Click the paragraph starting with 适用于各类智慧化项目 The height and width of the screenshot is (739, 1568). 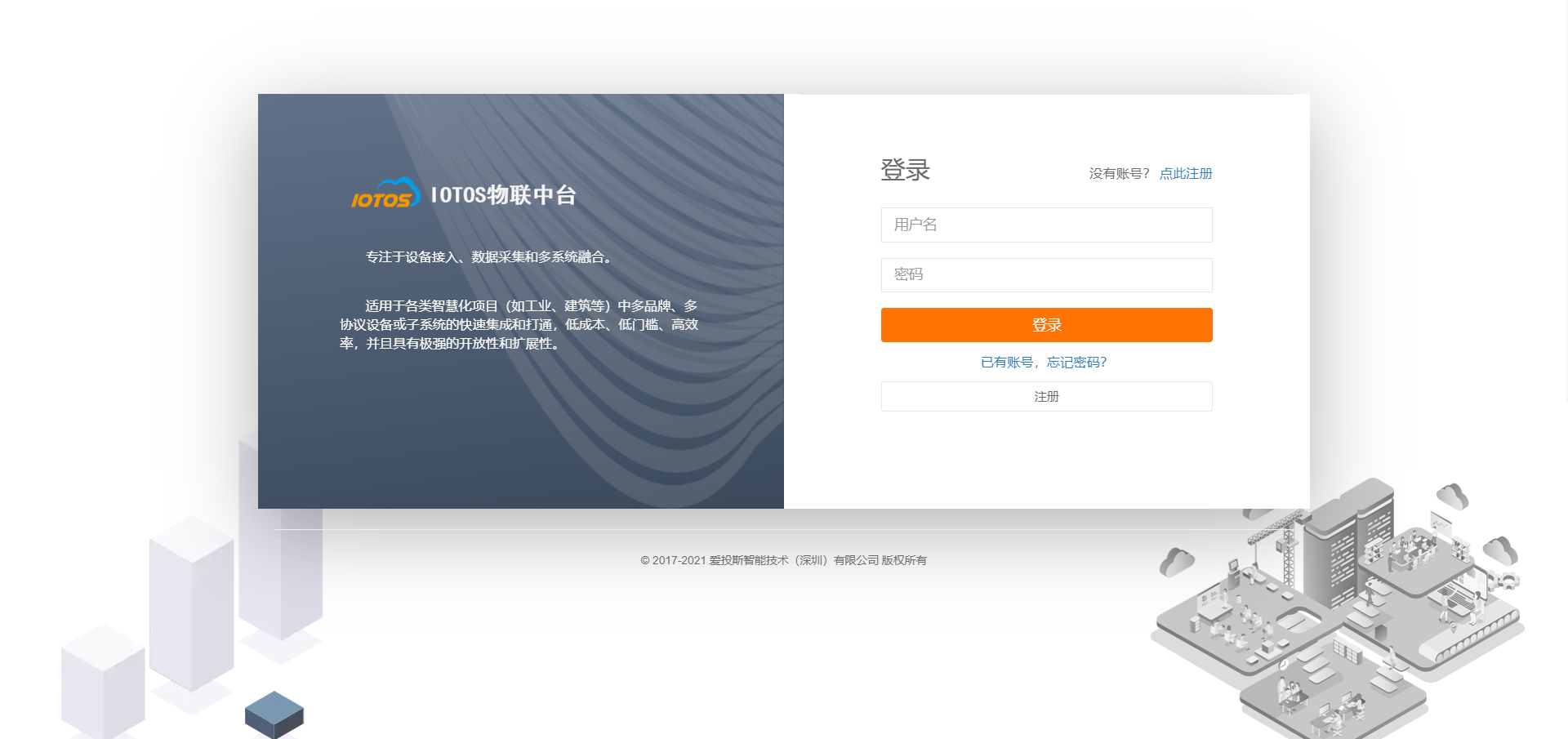click(x=519, y=325)
